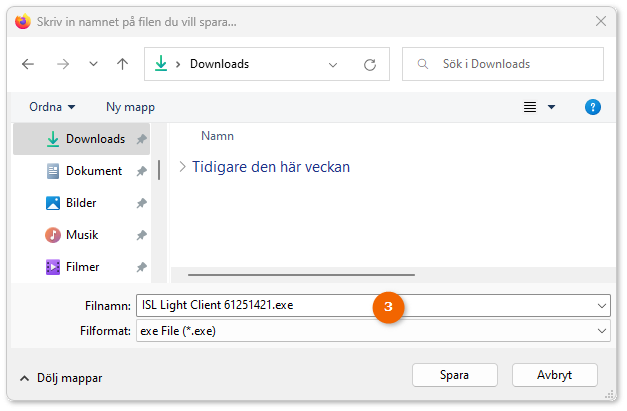Select Dokument in the sidebar
This screenshot has height=411, width=627.
coord(82,171)
